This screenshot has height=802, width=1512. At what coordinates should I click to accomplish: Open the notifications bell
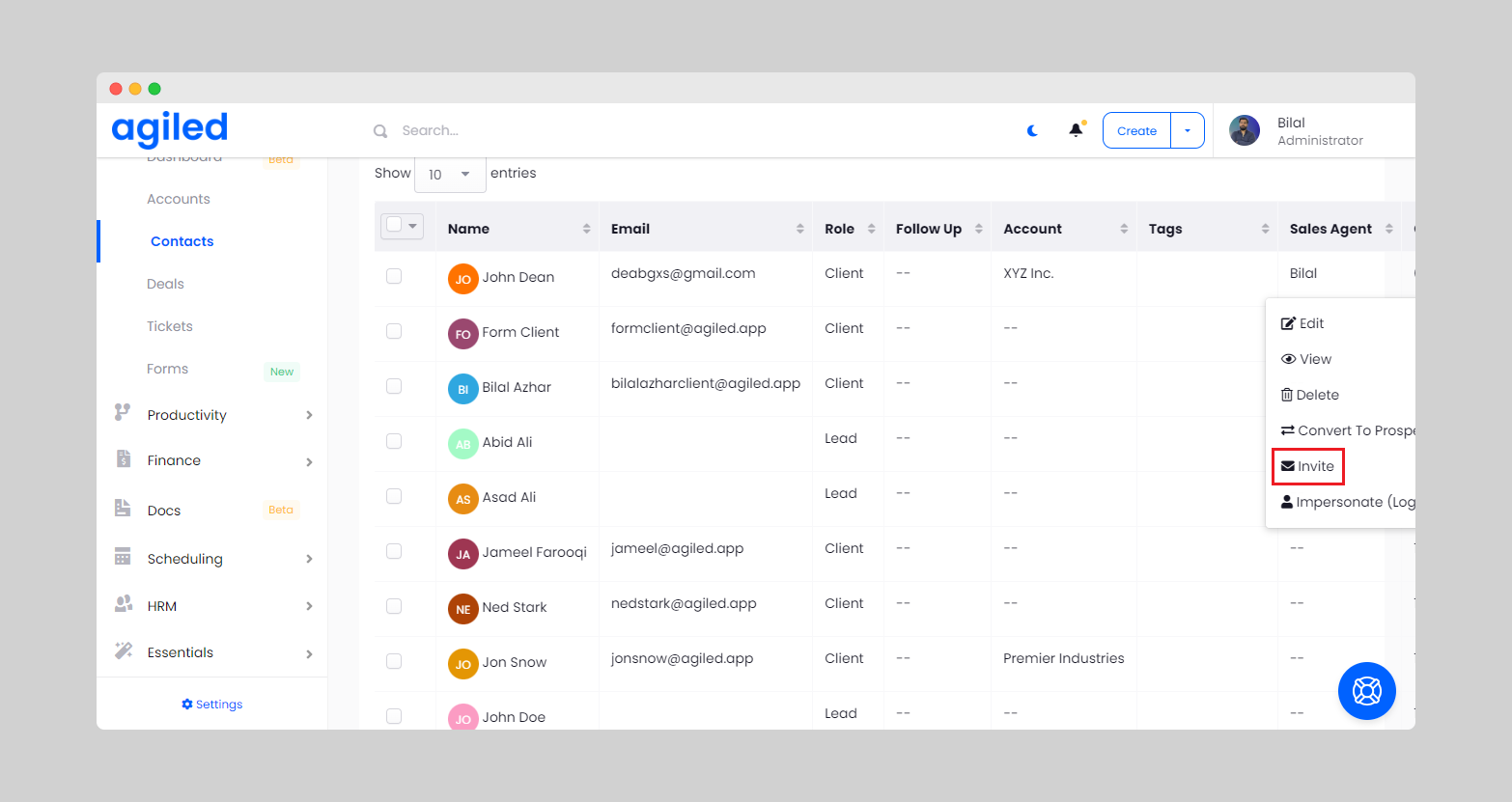pyautogui.click(x=1076, y=130)
